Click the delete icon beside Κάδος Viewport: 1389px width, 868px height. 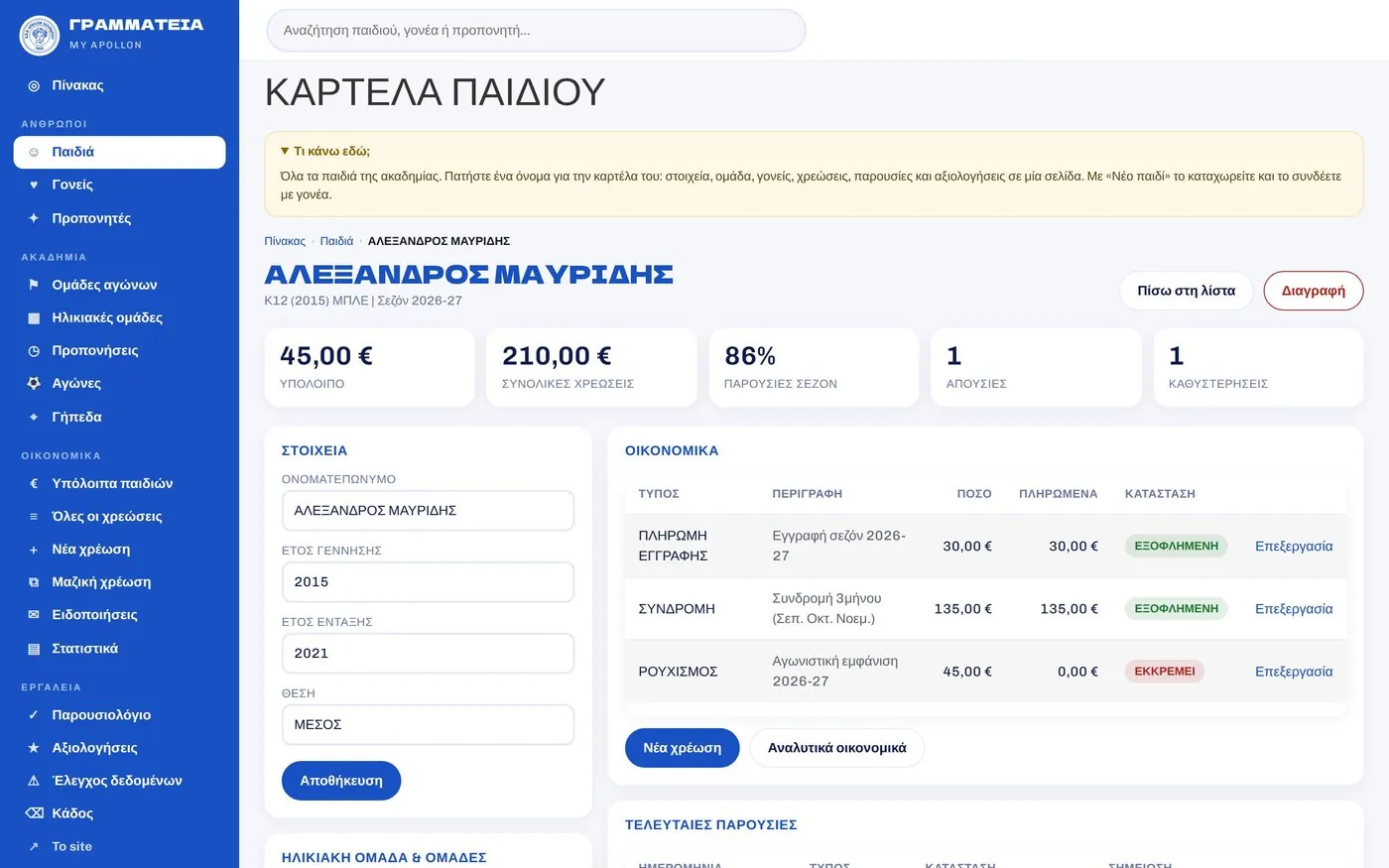tap(34, 813)
